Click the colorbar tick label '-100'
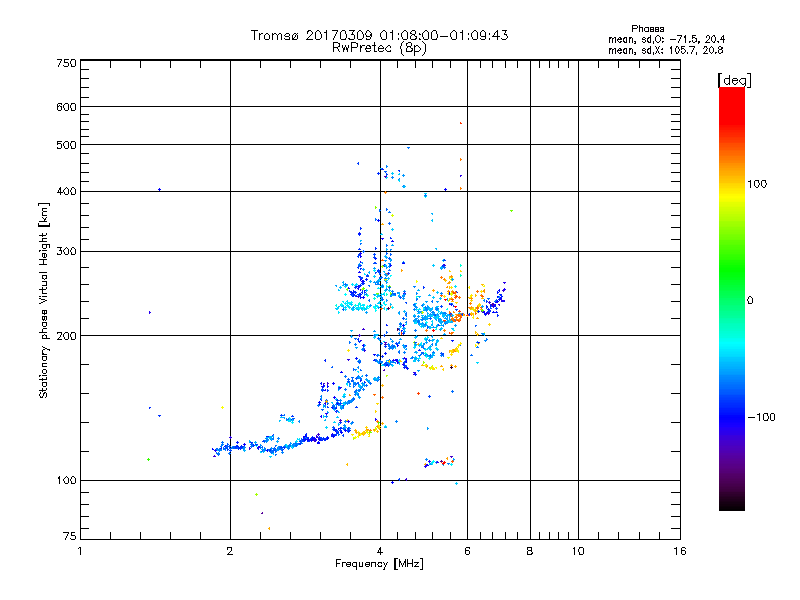Screen dimensions: 800x600 click(761, 417)
